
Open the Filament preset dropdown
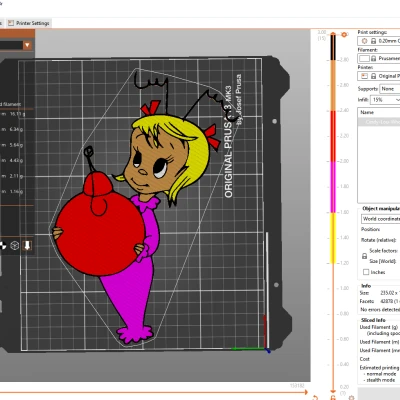point(379,58)
